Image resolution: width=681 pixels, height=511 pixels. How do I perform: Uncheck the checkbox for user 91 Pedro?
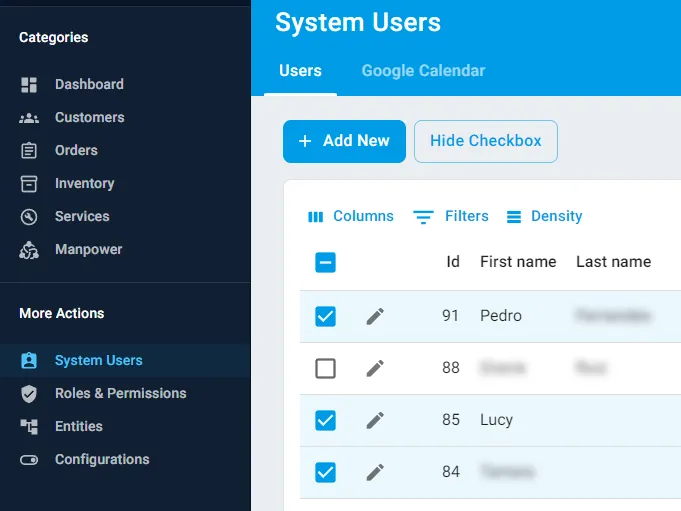click(325, 316)
